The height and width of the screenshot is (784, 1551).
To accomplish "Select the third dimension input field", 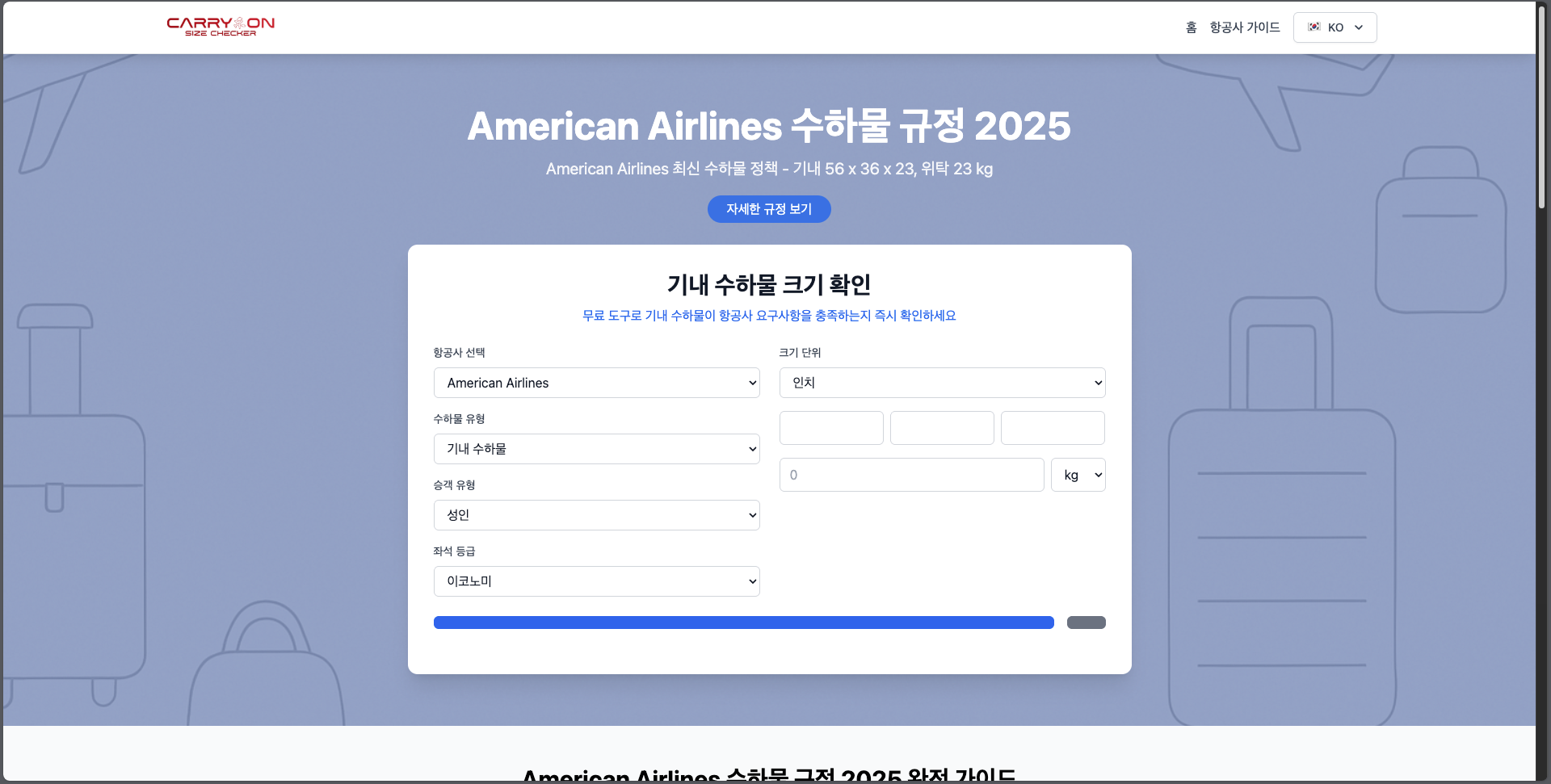I will (1052, 428).
